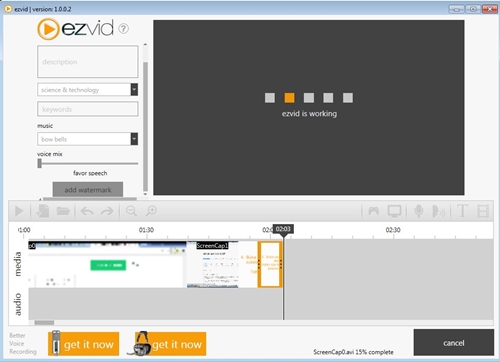500x362 pixels.
Task: Click the favor speech label
Action: tap(90, 173)
